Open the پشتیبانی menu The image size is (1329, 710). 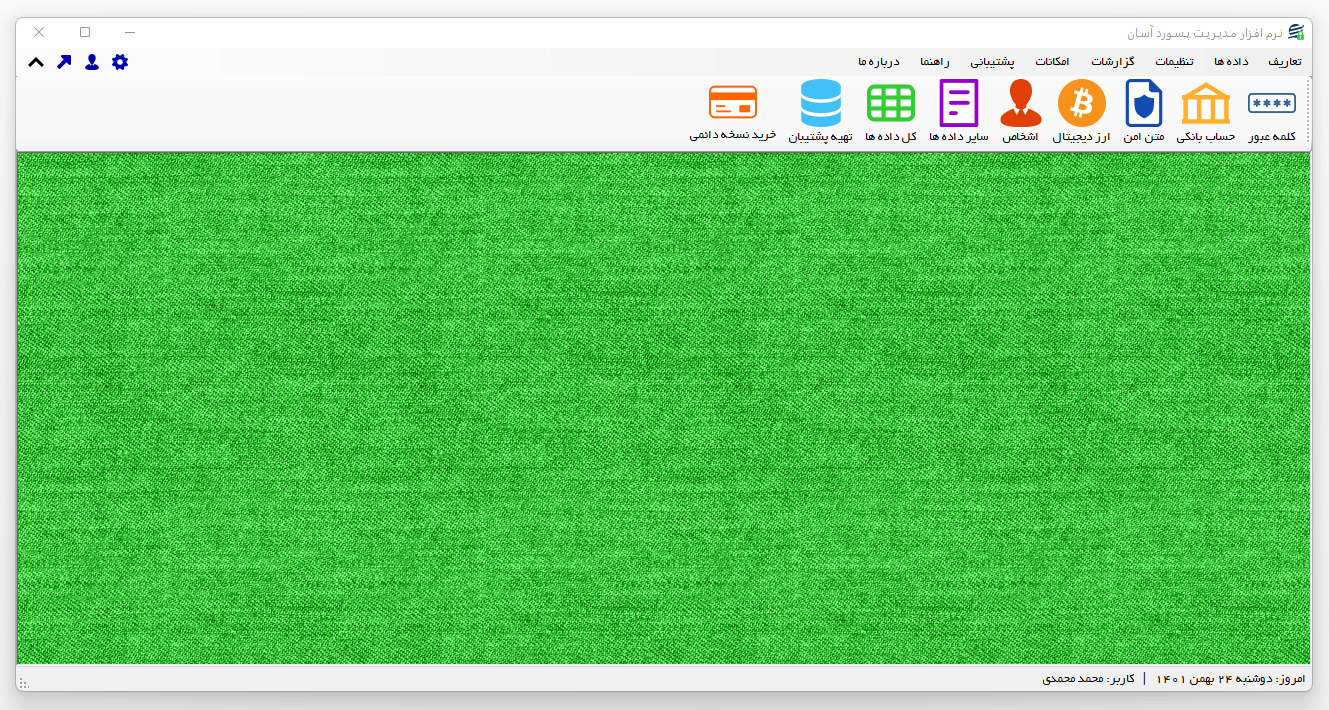coord(992,62)
